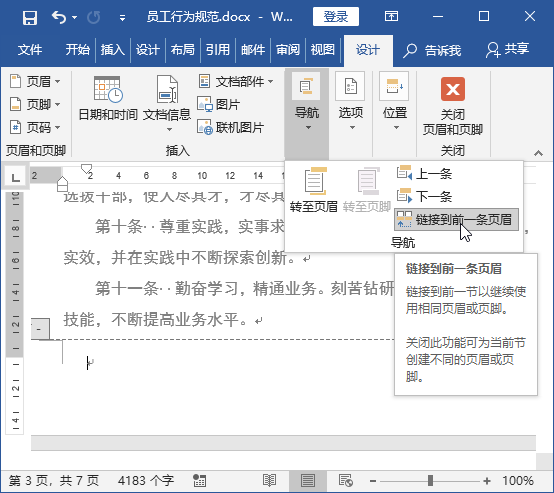Click the page count 第 3 页, 共 7 页
The image size is (554, 493).
pyautogui.click(x=54, y=481)
